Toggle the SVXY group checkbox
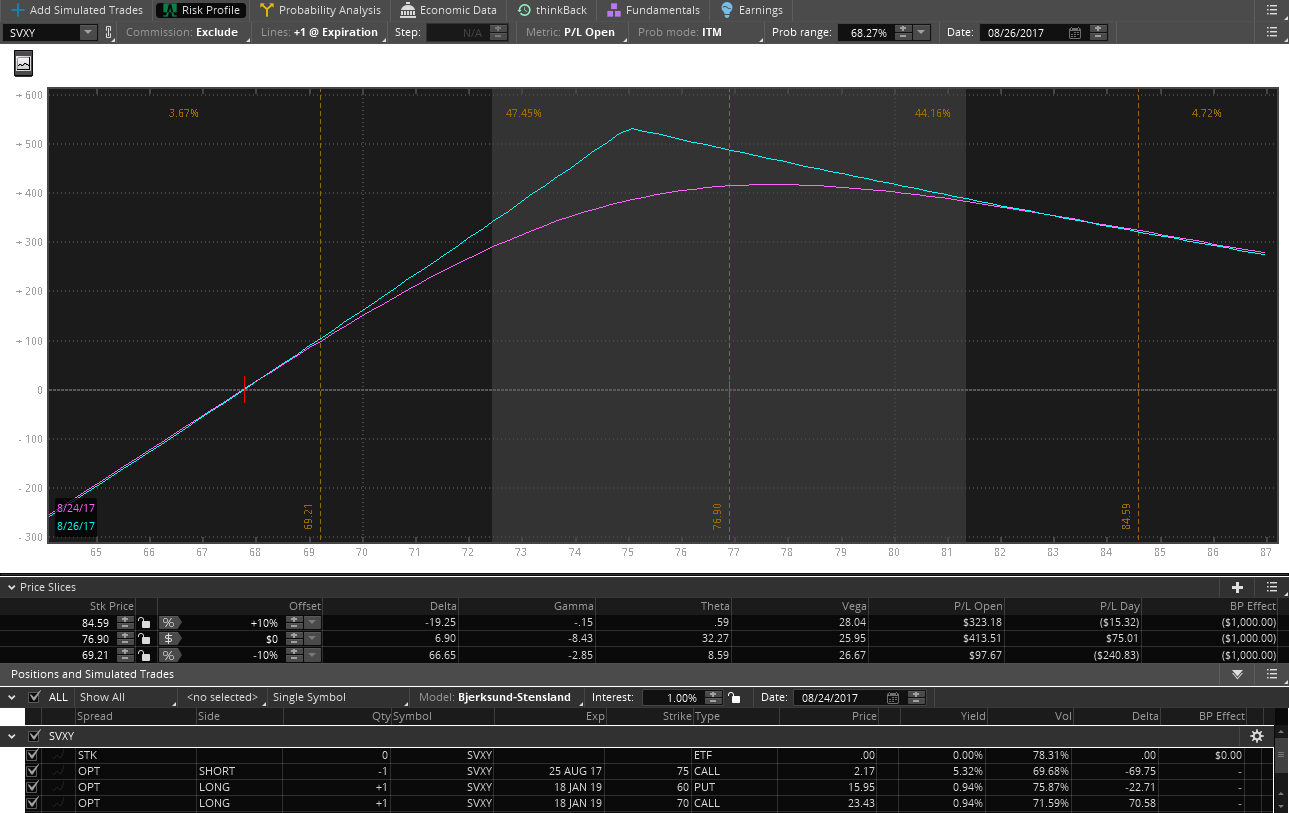This screenshot has width=1289, height=813. coord(35,736)
